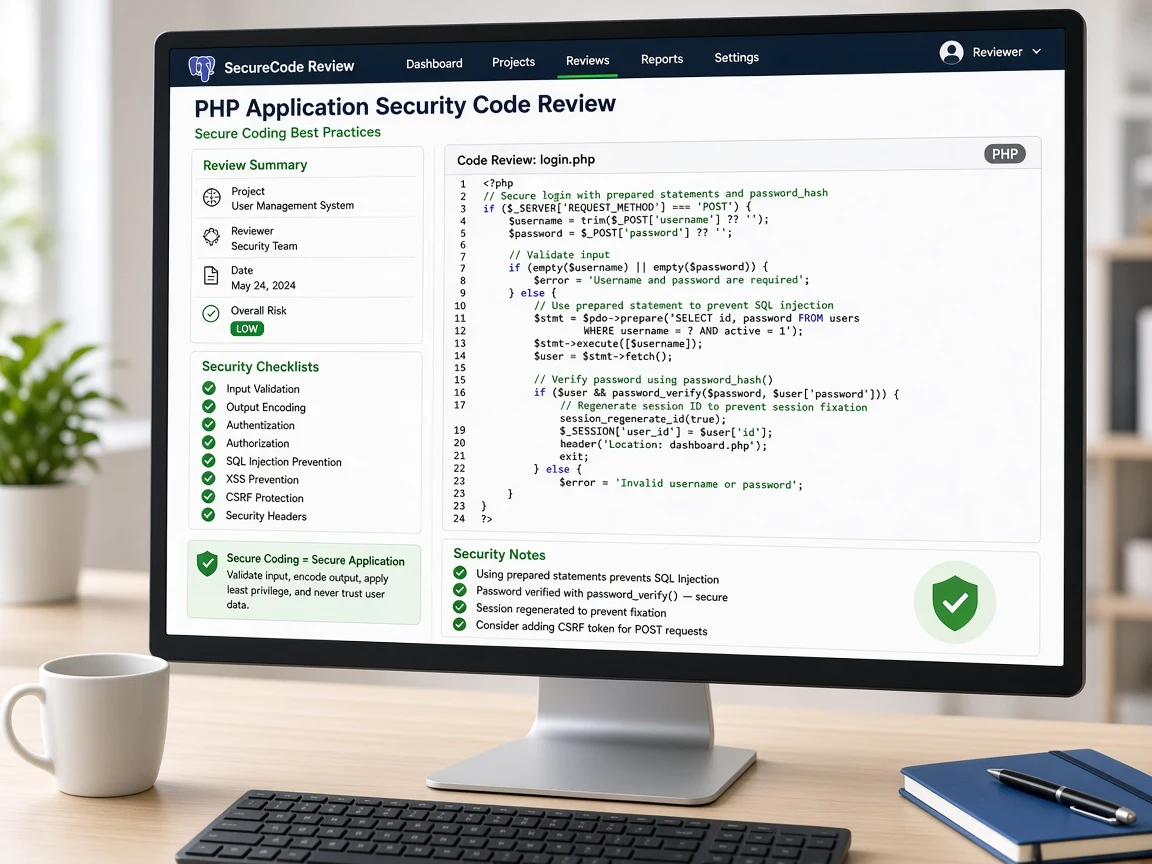Click 'Secure Coding = Secure Application' heading
The width and height of the screenshot is (1152, 864).
click(x=316, y=560)
